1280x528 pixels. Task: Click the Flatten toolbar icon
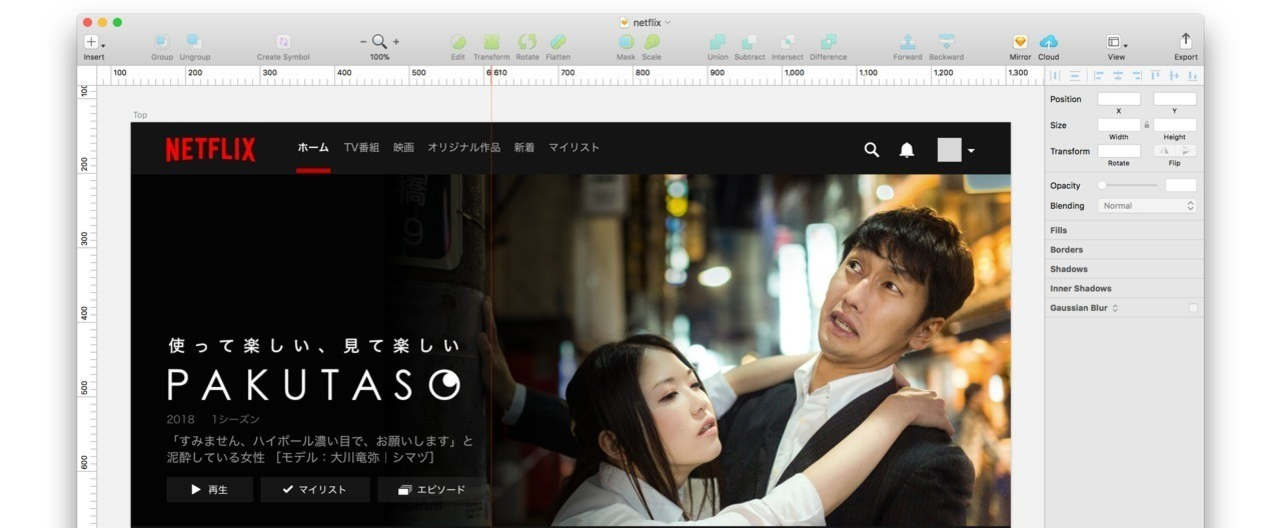558,42
